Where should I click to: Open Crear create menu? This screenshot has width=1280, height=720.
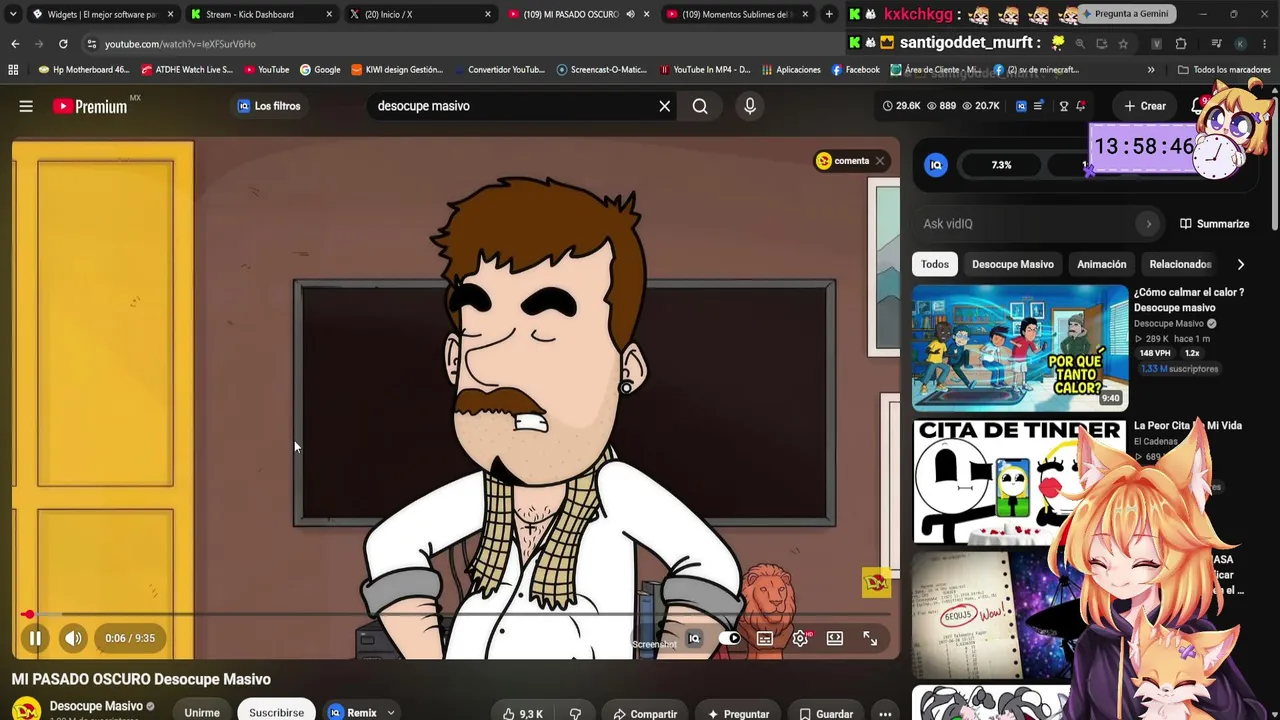click(x=1145, y=106)
